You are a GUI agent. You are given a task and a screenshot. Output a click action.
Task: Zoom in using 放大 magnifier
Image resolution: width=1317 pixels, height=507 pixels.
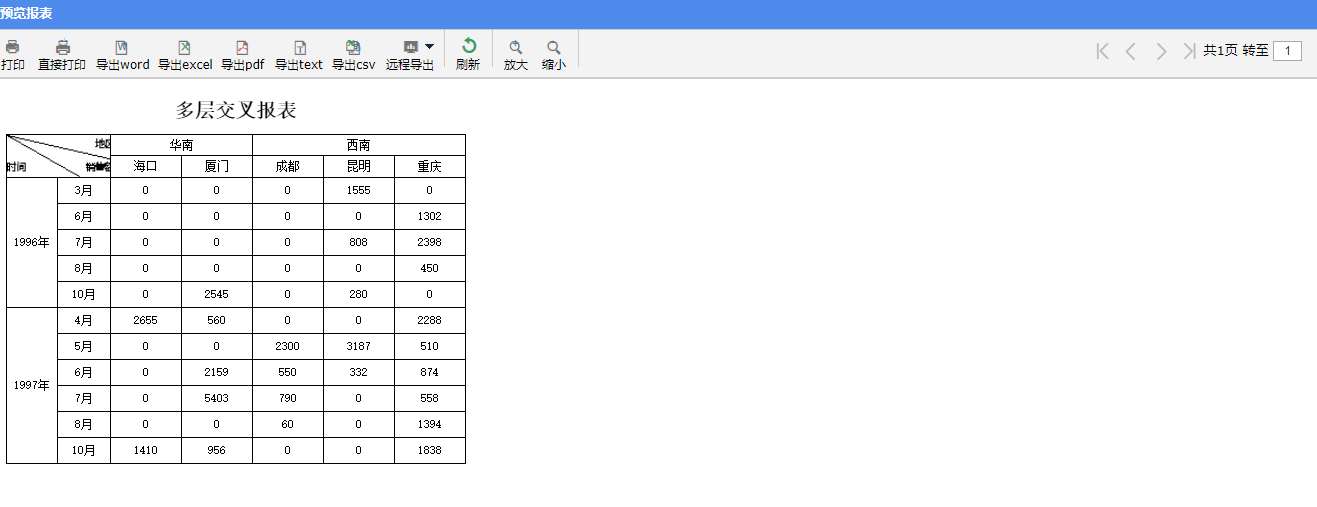[x=516, y=47]
